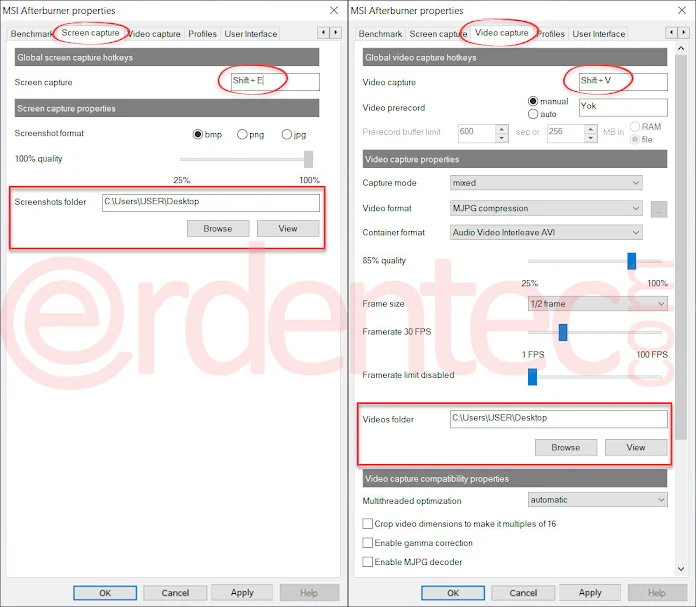Open Benchmark tab in right window

pos(380,34)
